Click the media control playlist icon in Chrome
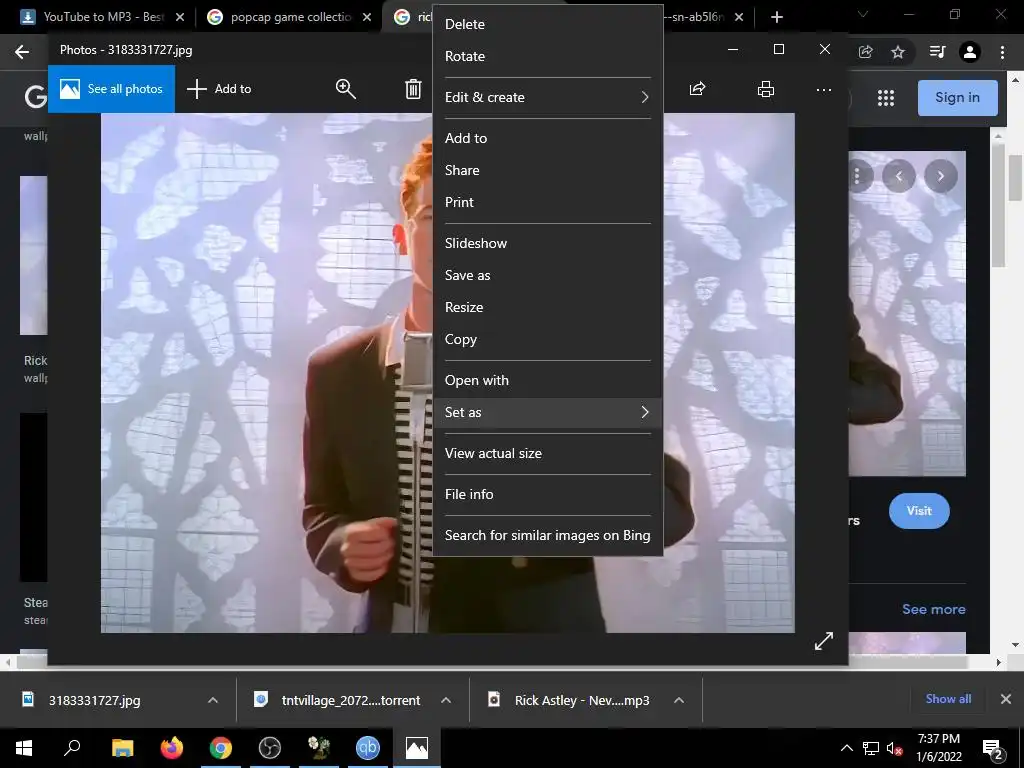 click(937, 52)
